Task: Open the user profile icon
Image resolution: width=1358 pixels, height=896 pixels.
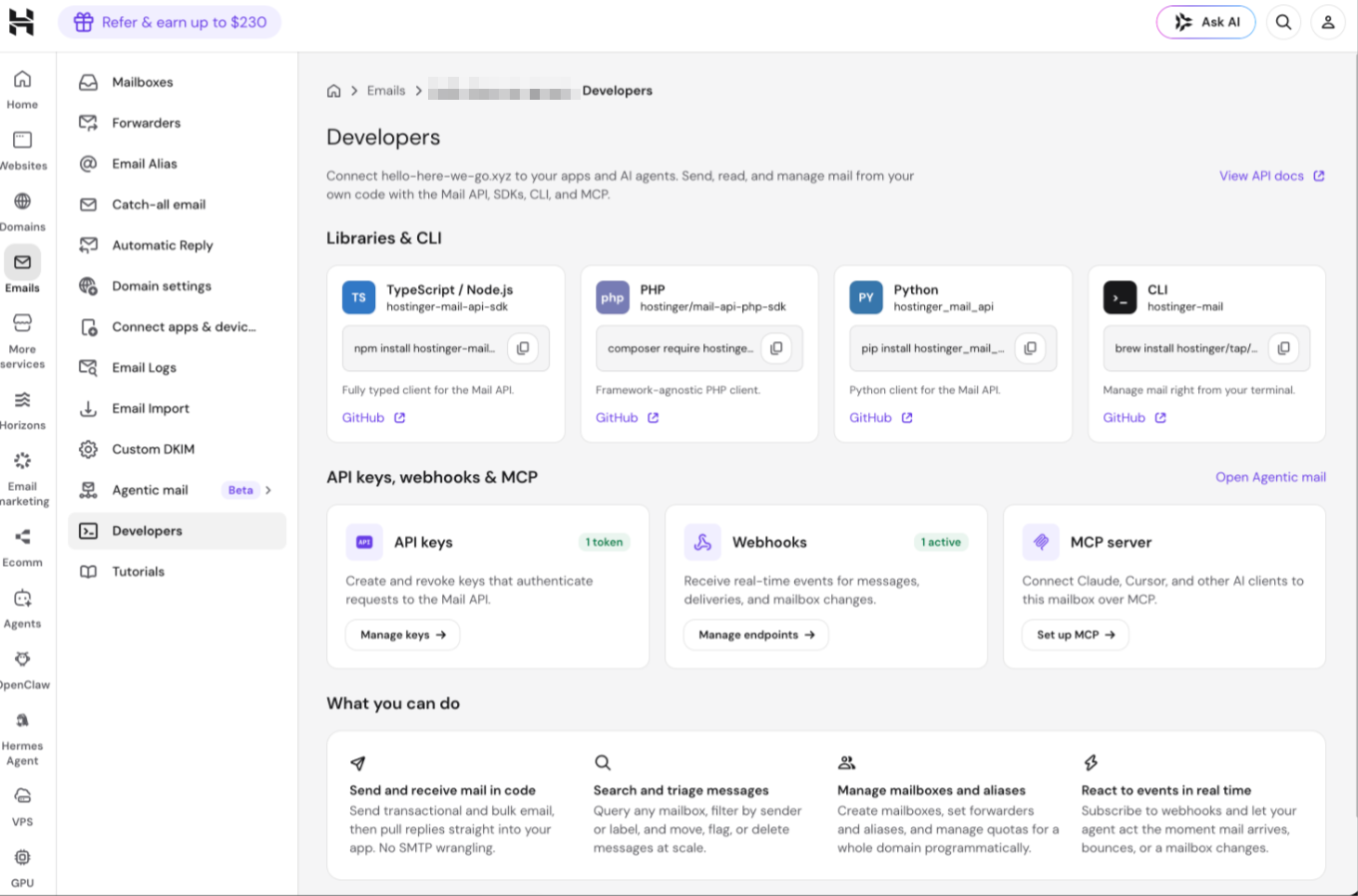Action: pyautogui.click(x=1328, y=22)
